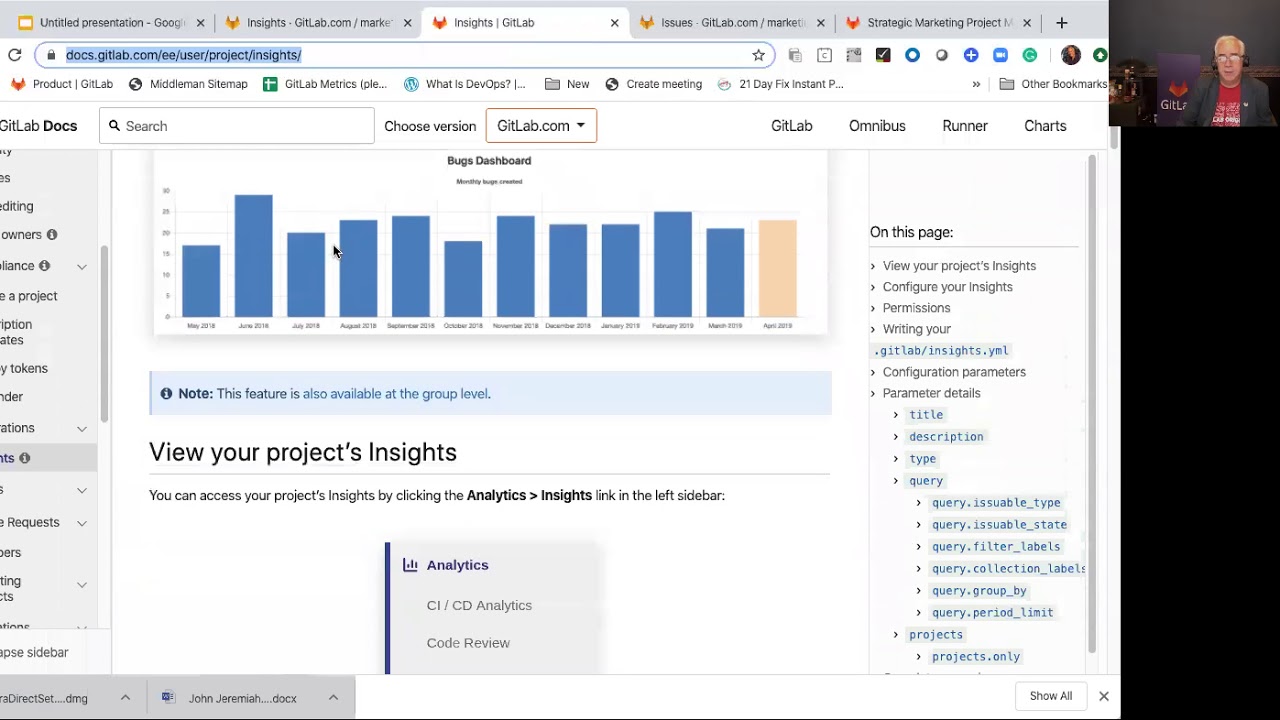
Task: Open the GitLab.com version dropdown
Action: coord(541,126)
